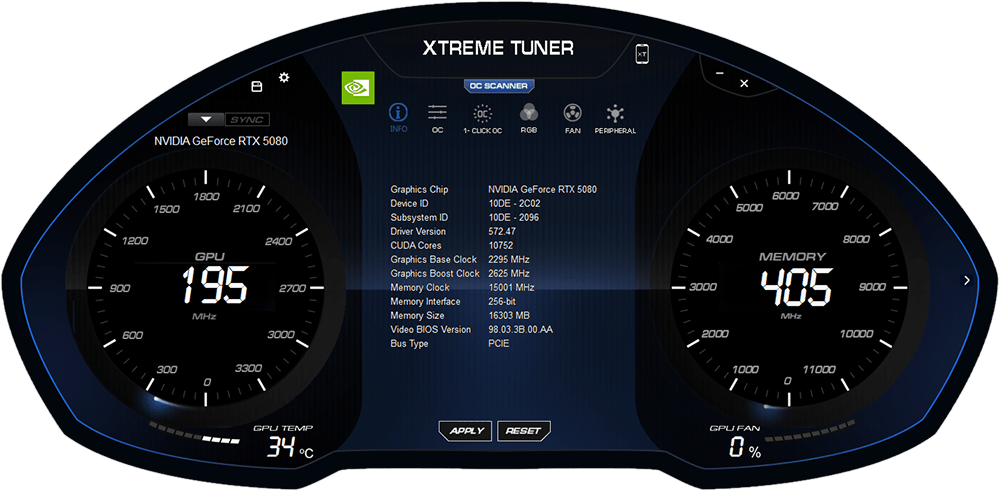Click the Subsystem ID value 10DE - 2096
This screenshot has width=1000, height=491.
coord(515,217)
